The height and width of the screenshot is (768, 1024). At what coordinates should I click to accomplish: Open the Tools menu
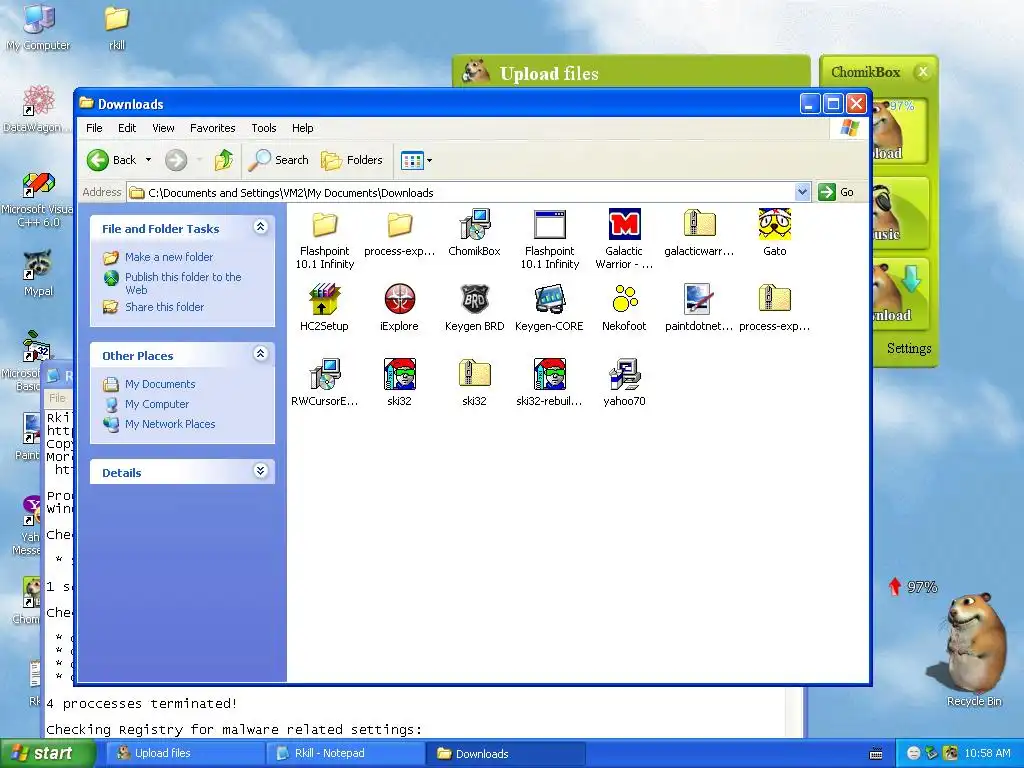(x=264, y=128)
